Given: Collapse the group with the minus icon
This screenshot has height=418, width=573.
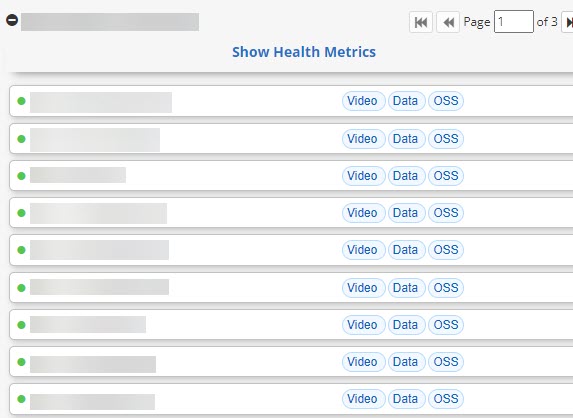Looking at the screenshot, I should pos(12,20).
